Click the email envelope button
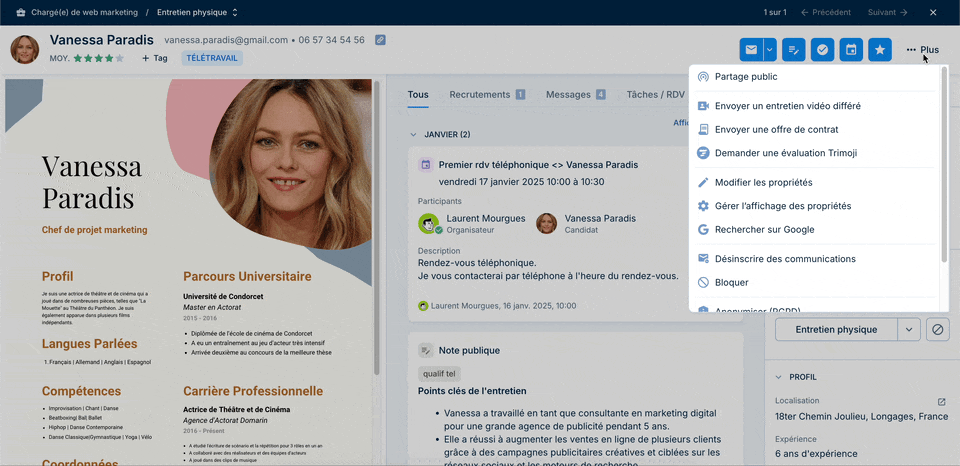 click(751, 50)
